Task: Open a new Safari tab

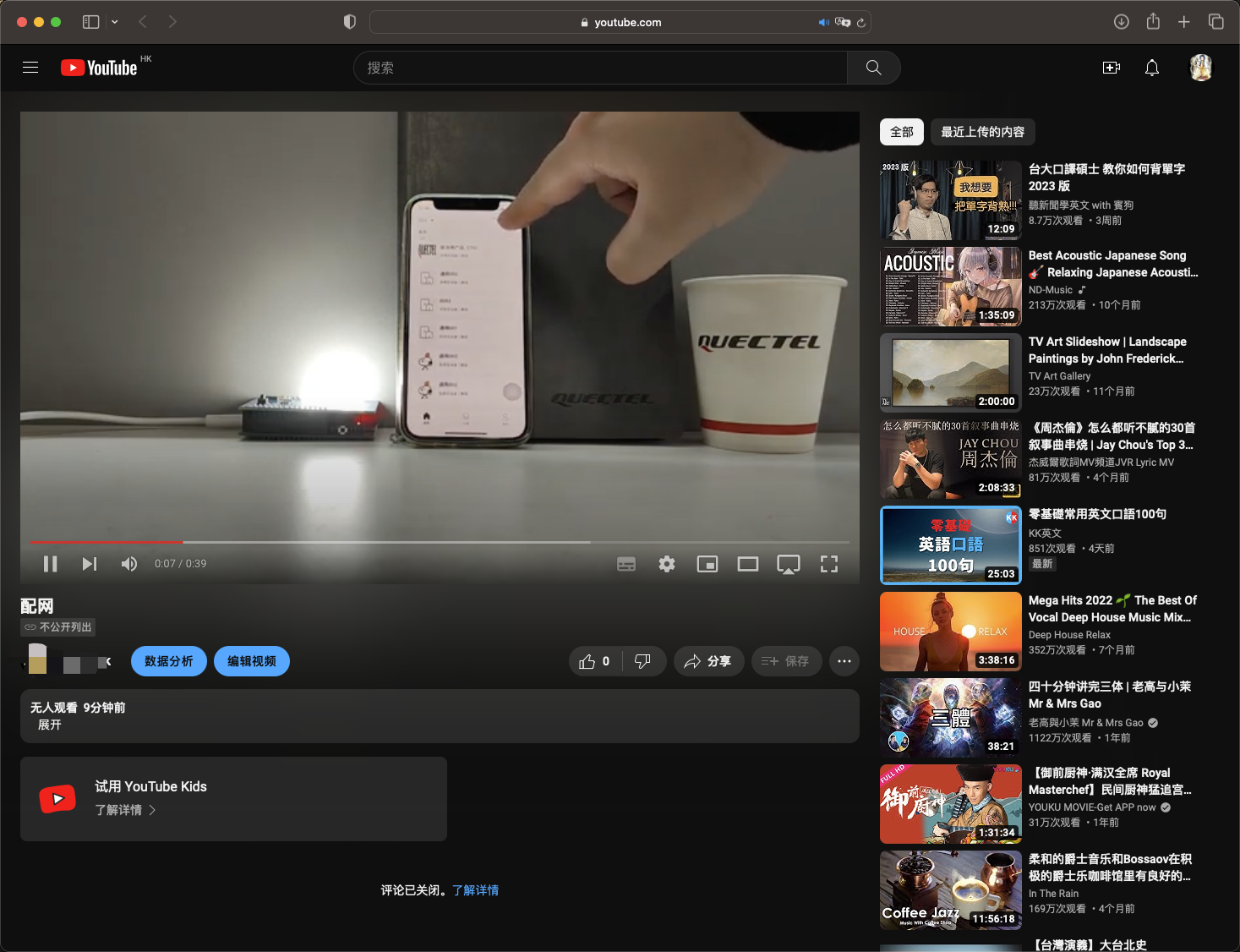Action: click(x=1184, y=22)
